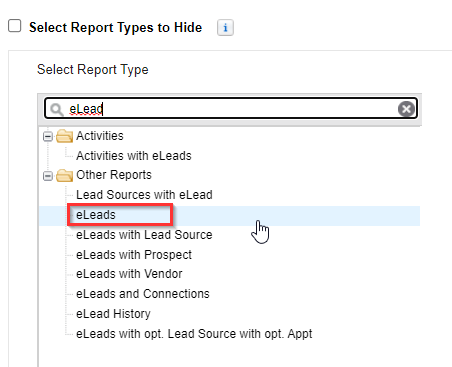Clear search with the X icon
452x367 pixels.
tap(406, 109)
